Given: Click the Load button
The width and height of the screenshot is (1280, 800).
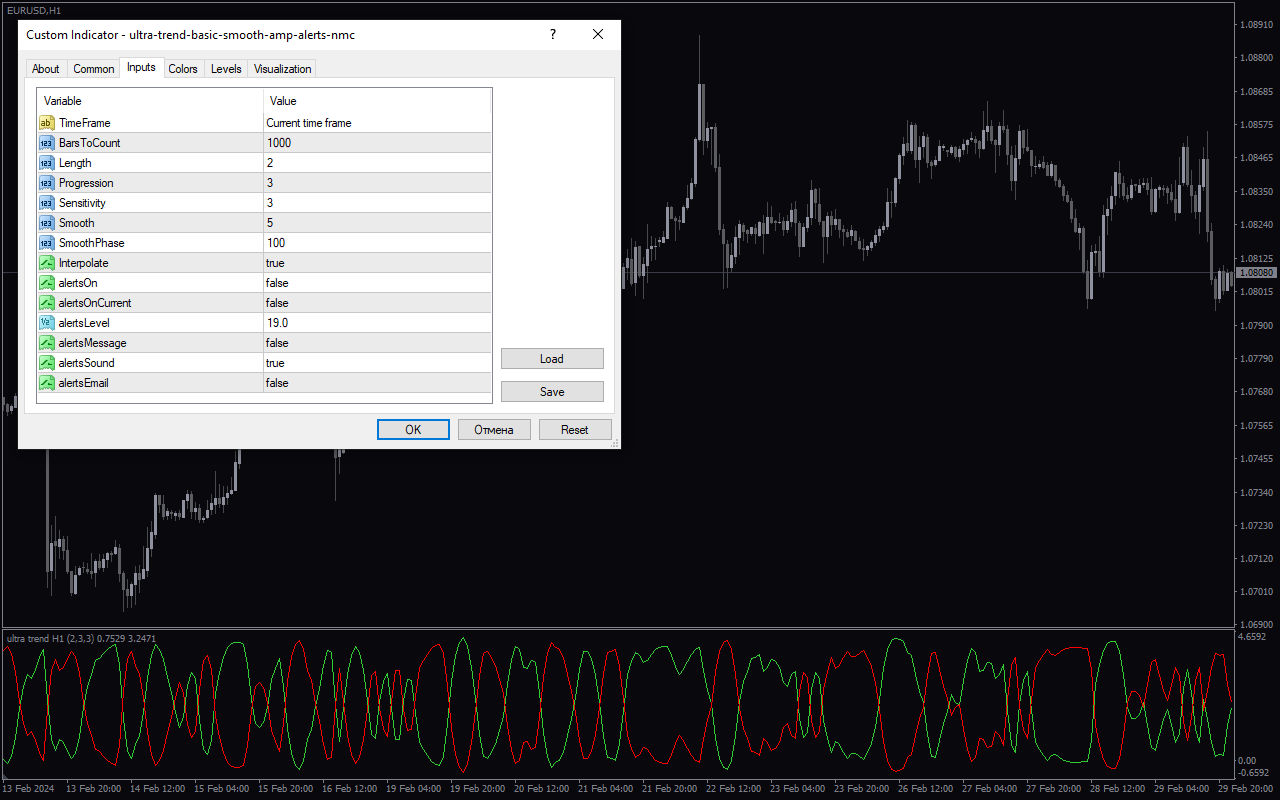Looking at the screenshot, I should click(552, 359).
